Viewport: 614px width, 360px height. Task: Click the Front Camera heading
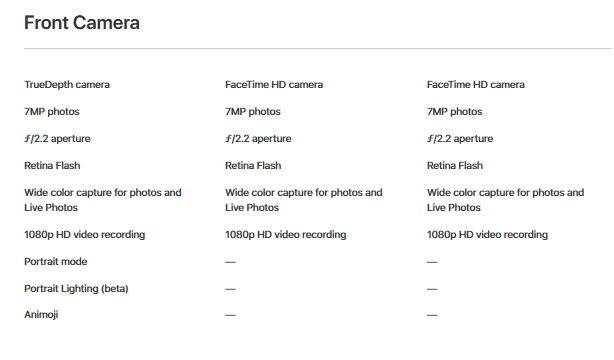click(82, 22)
